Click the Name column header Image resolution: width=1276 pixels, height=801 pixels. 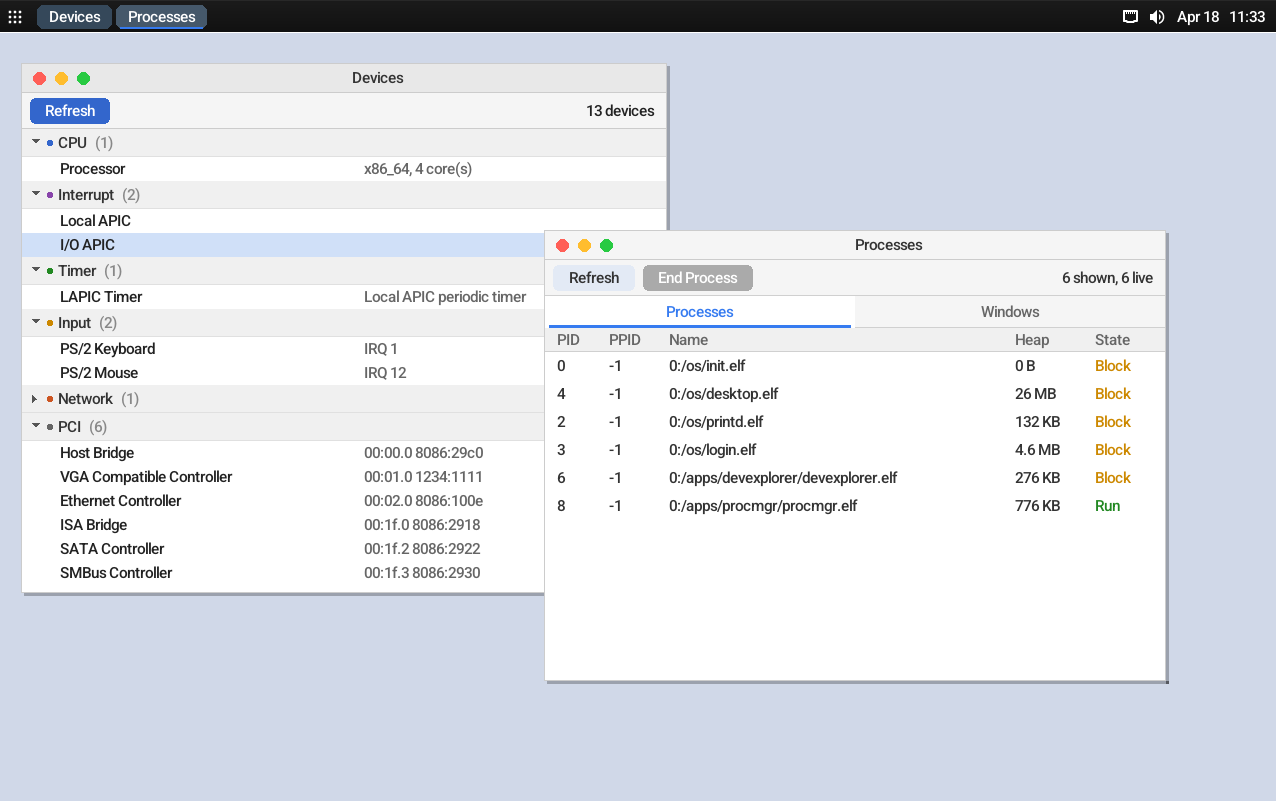point(689,340)
